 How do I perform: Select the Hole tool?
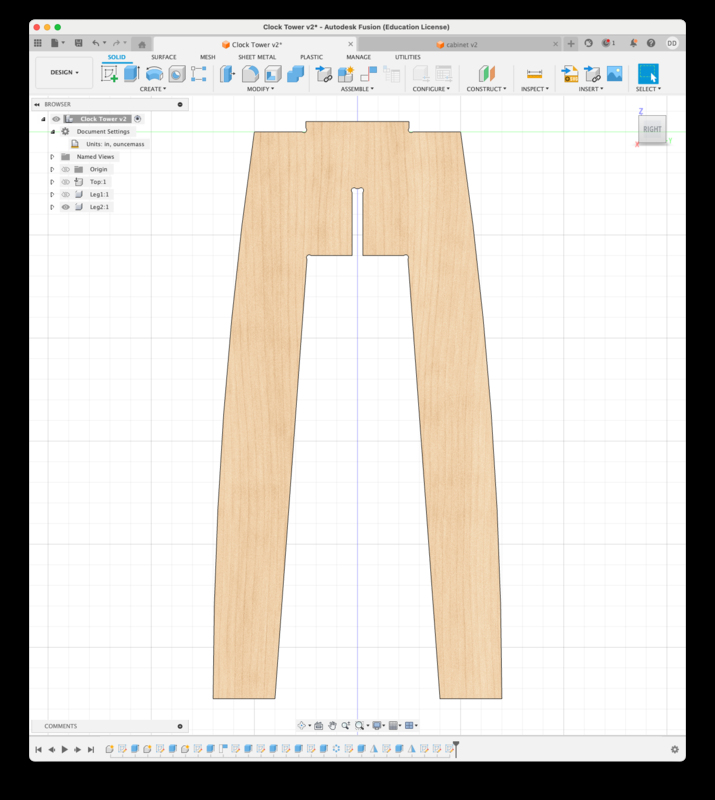click(177, 74)
